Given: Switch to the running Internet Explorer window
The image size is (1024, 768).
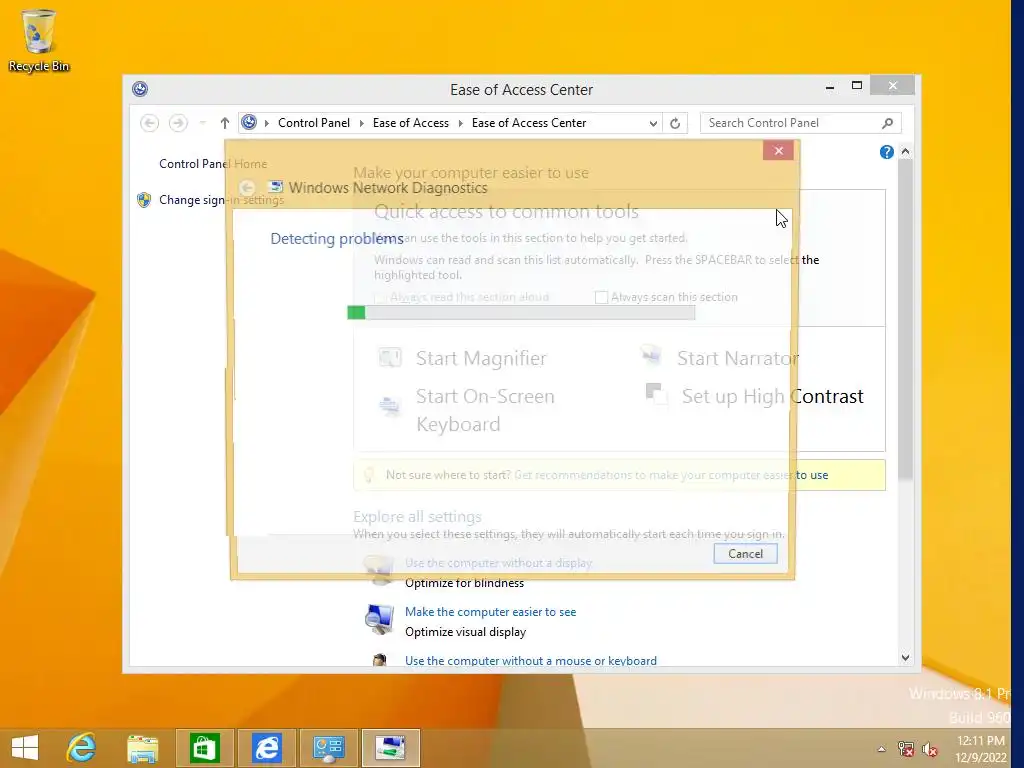Looking at the screenshot, I should tap(266, 748).
